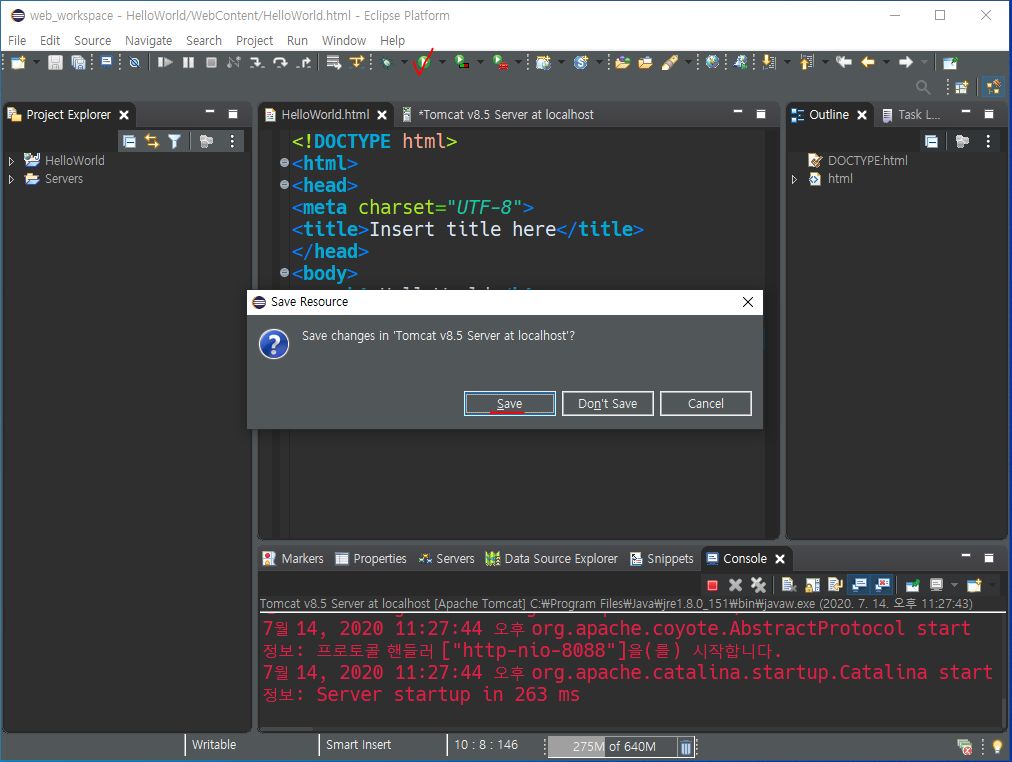This screenshot has height=762, width=1012.
Task: Open the Debug button dropdown arrow
Action: click(404, 63)
